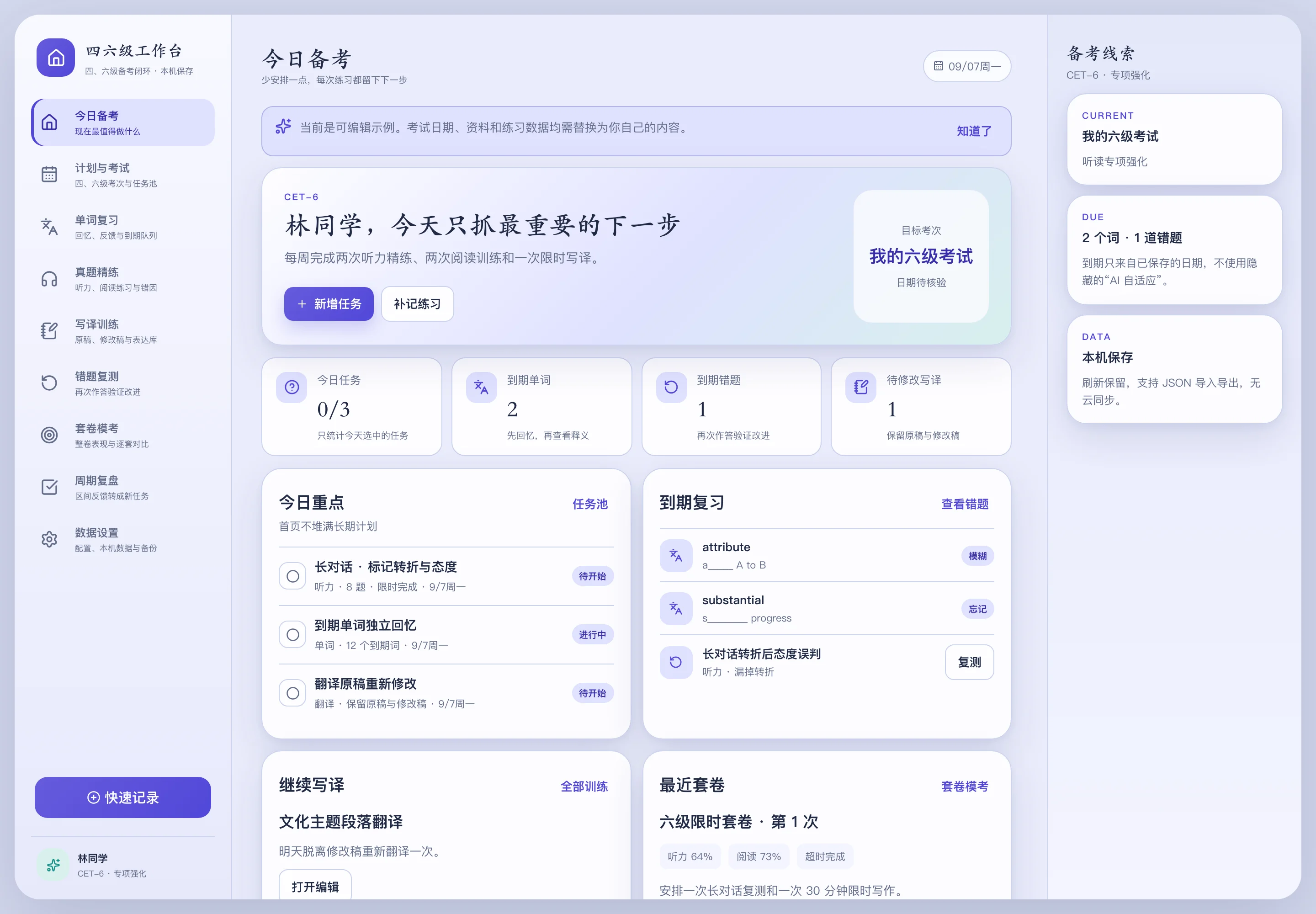Open the 全部训练 link
This screenshot has height=914, width=1316.
point(584,786)
